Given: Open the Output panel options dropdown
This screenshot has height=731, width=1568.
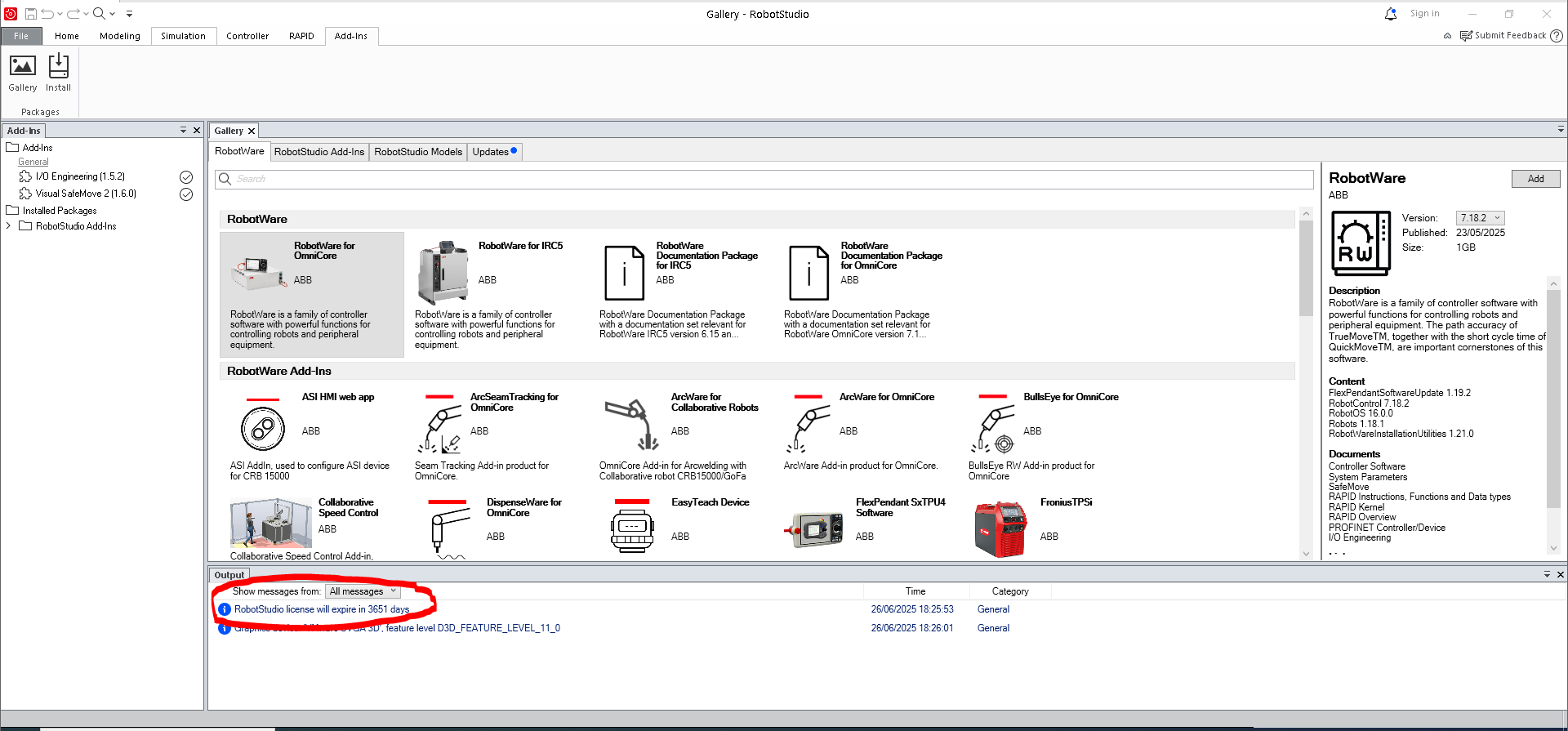Looking at the screenshot, I should coord(1547,575).
